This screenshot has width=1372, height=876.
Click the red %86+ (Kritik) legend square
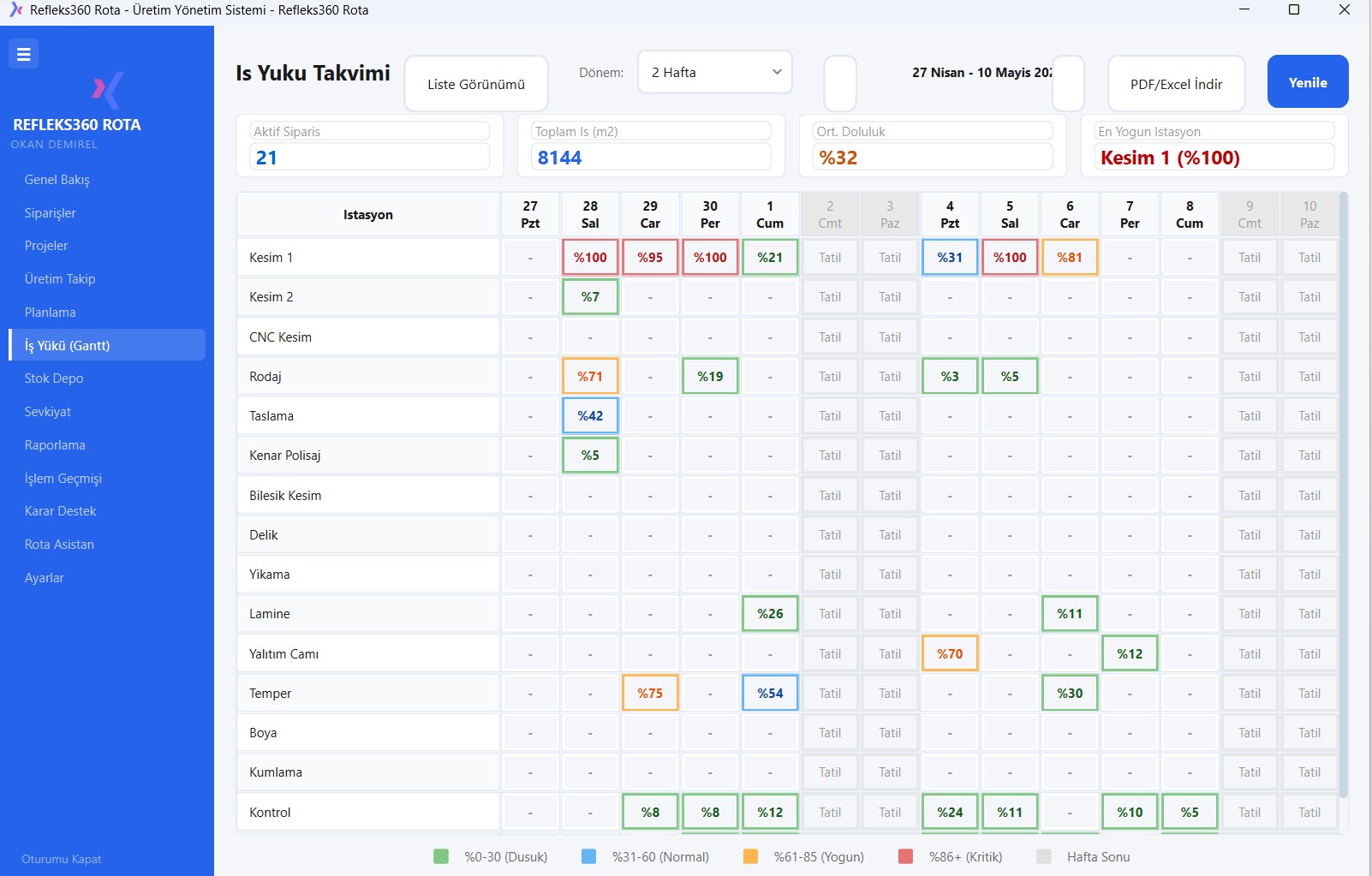click(905, 856)
